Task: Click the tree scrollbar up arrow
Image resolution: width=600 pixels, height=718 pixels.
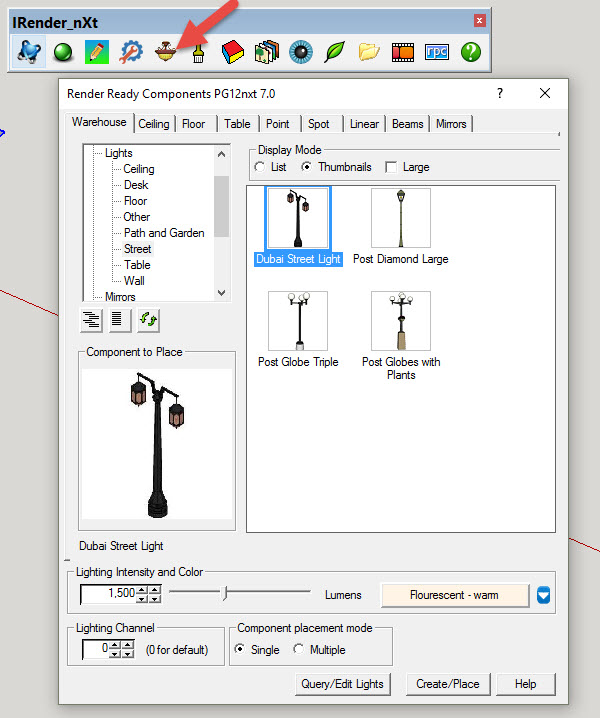Action: (222, 154)
